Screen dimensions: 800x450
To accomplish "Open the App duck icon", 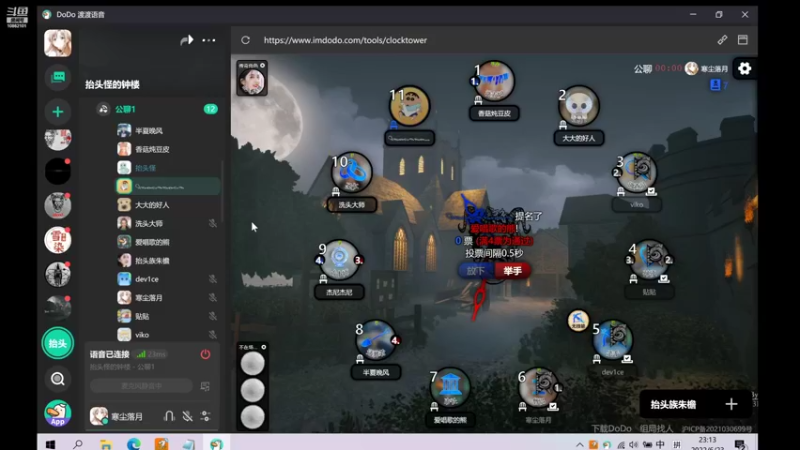I will (58, 413).
